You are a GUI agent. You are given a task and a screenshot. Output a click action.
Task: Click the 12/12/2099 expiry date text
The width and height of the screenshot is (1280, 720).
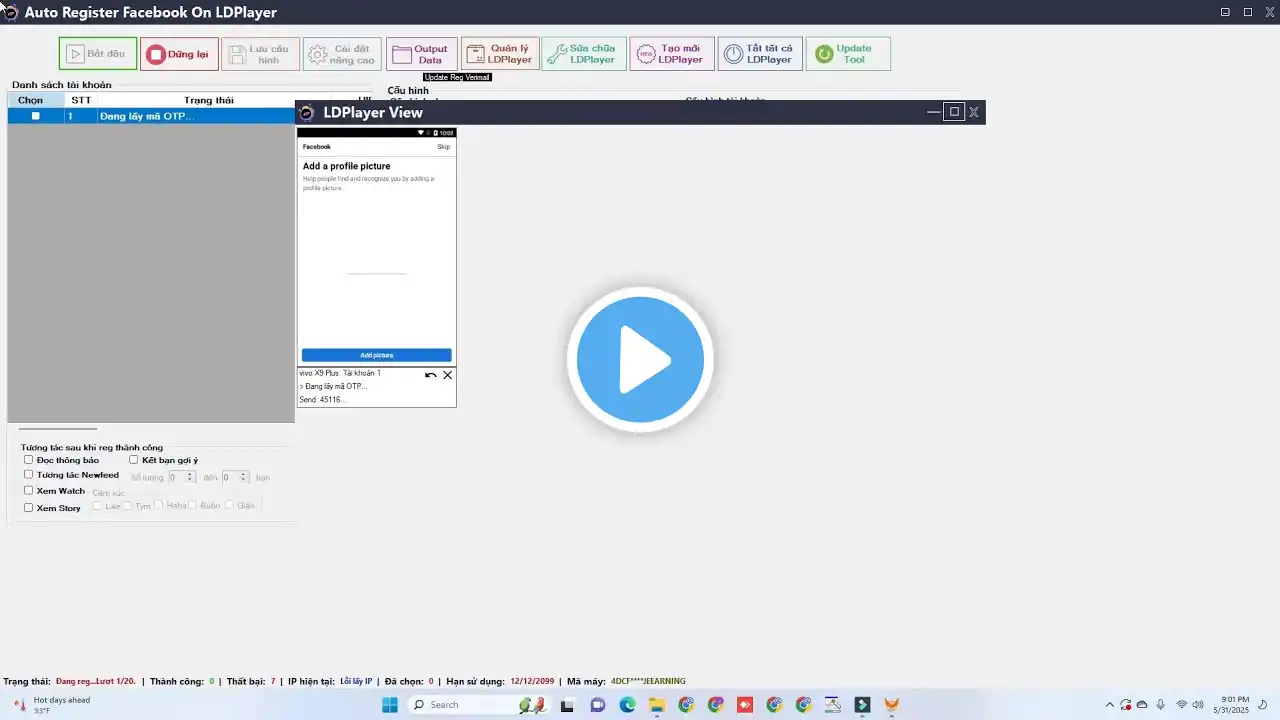532,682
